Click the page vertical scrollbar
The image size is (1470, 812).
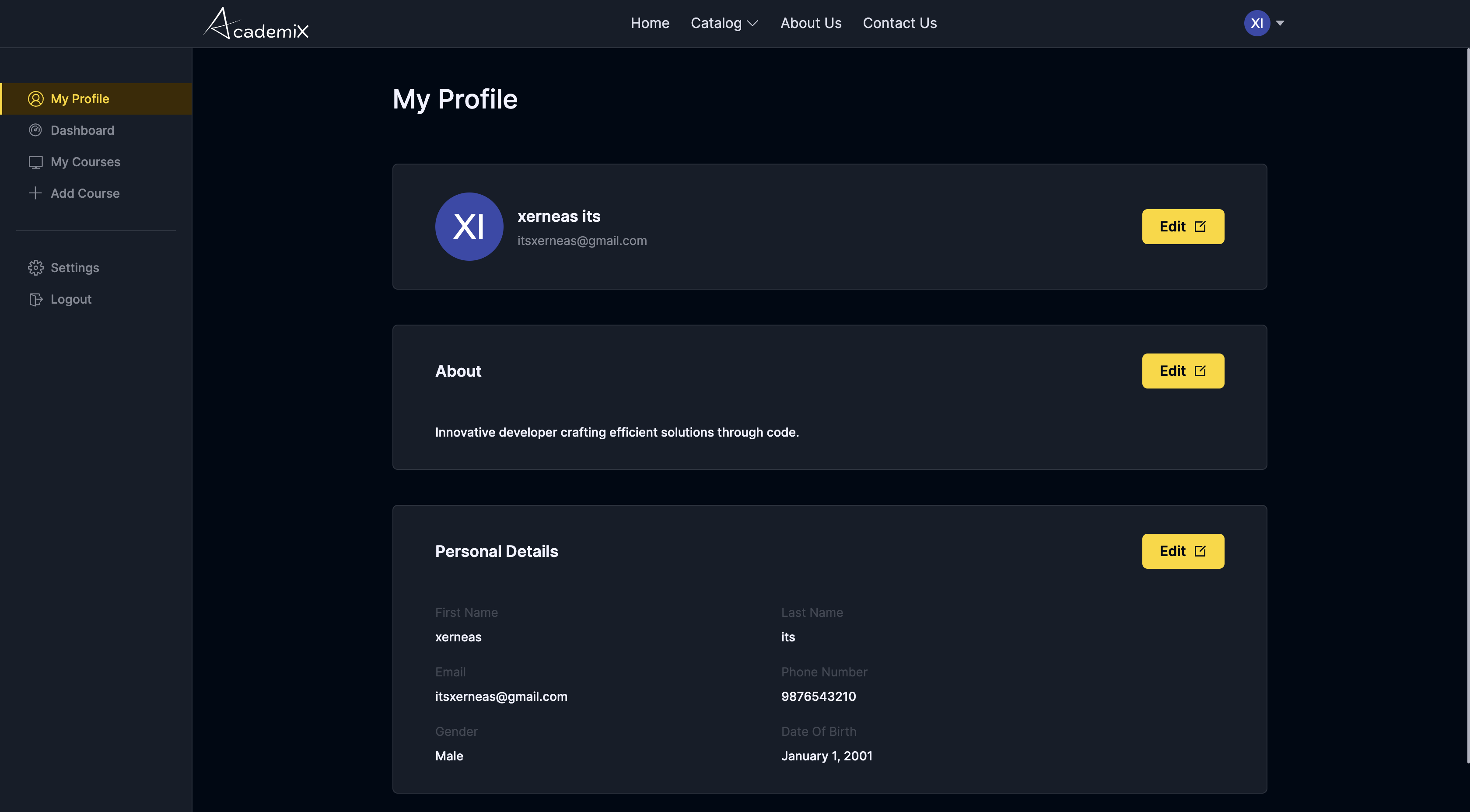click(1467, 405)
